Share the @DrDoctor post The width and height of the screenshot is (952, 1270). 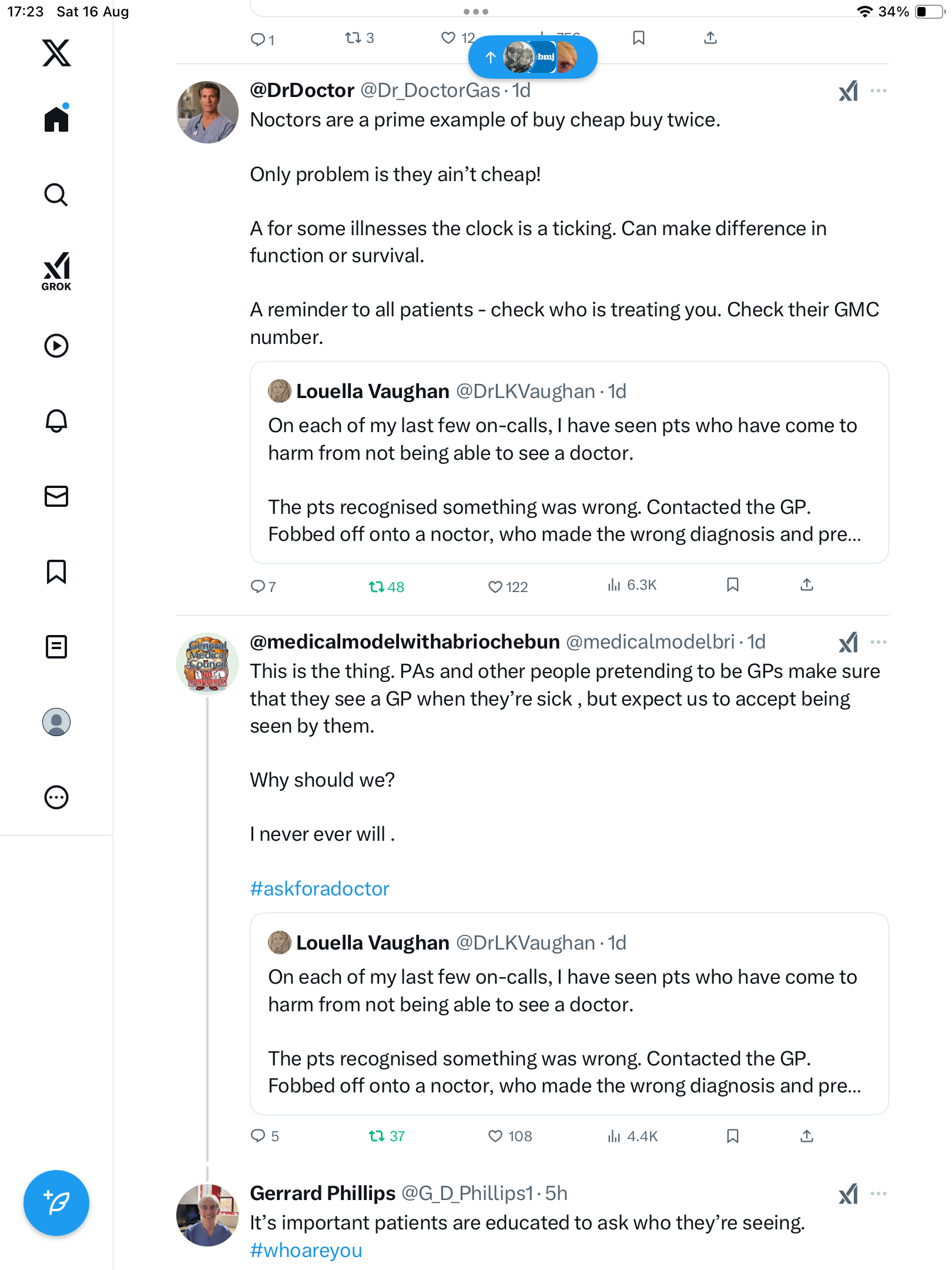pyautogui.click(x=807, y=585)
